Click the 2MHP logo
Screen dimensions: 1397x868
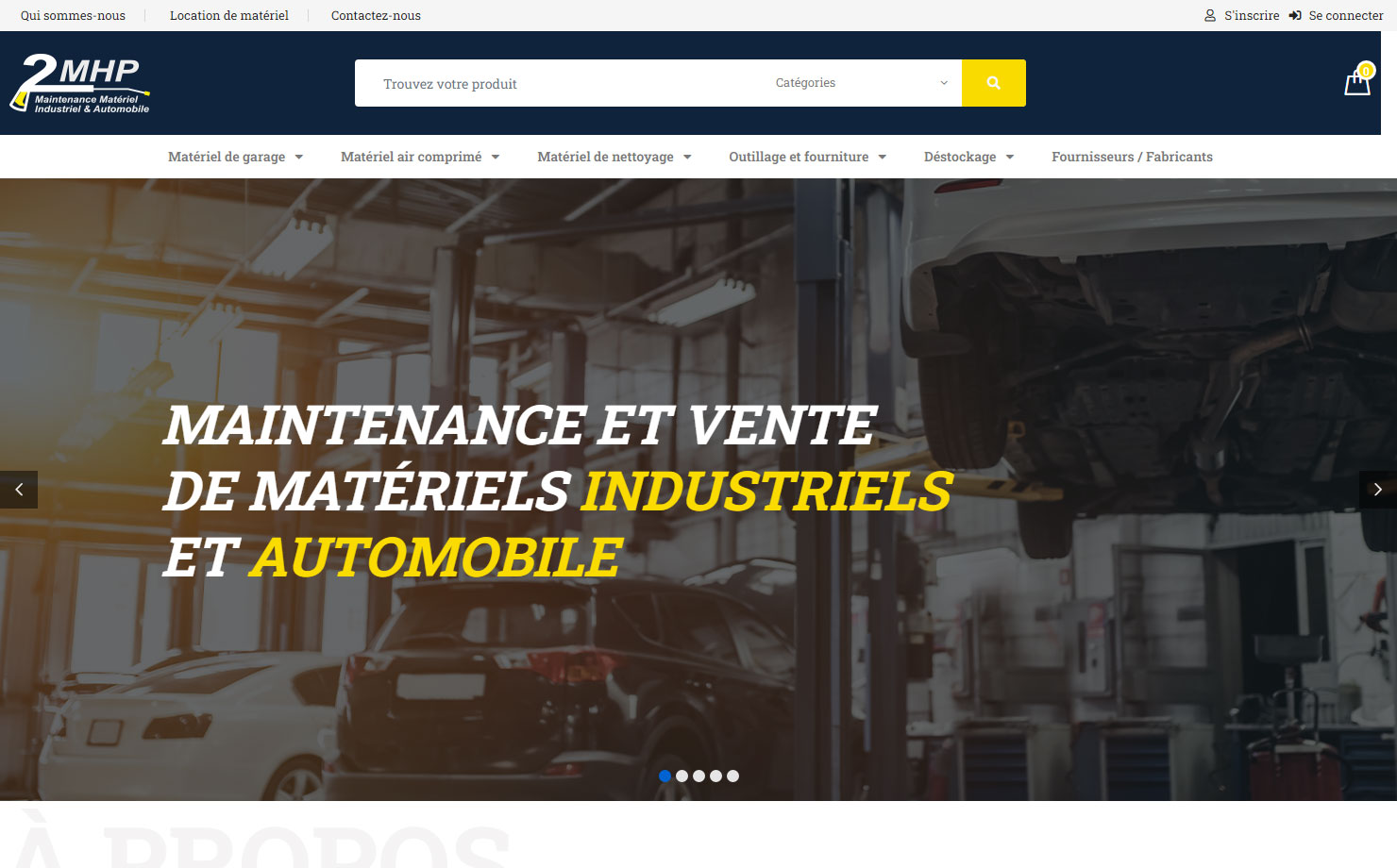pos(80,83)
